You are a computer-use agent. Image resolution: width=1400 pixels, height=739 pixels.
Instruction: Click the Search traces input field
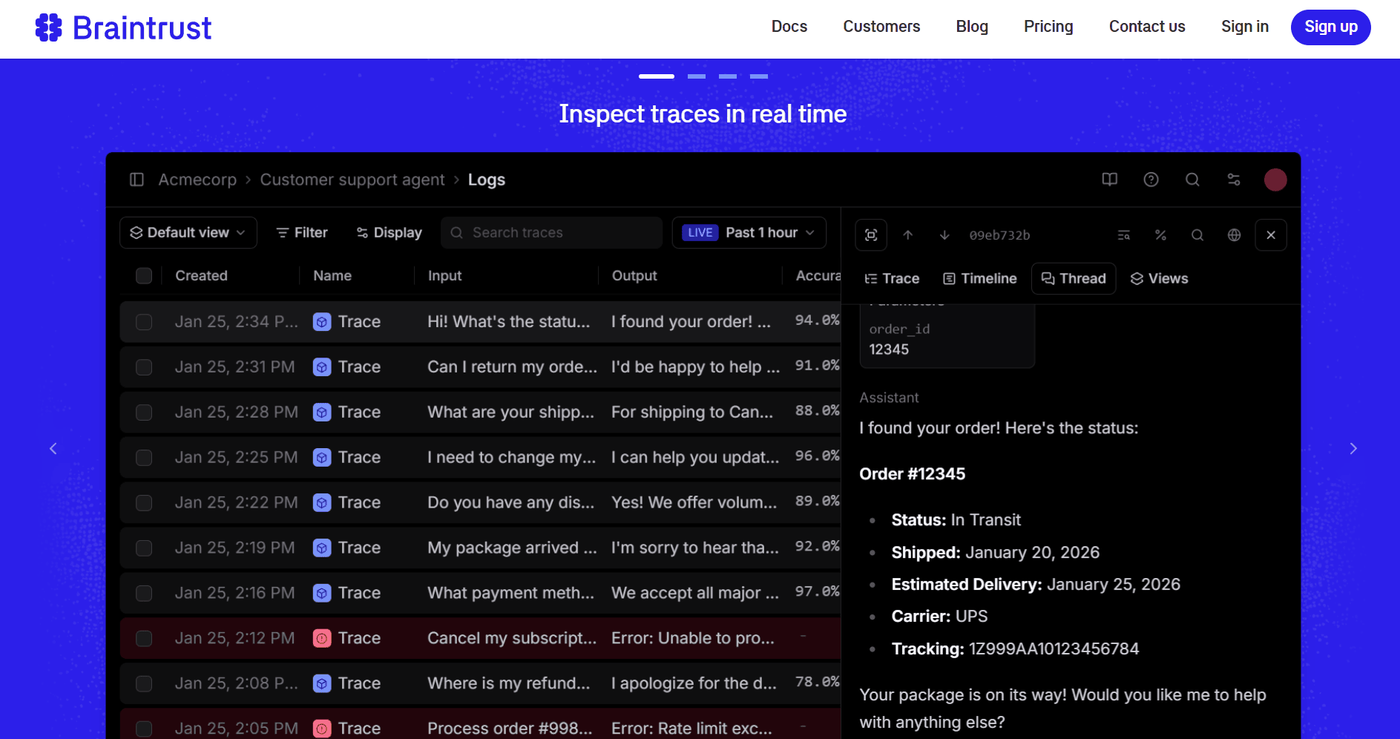tap(552, 233)
